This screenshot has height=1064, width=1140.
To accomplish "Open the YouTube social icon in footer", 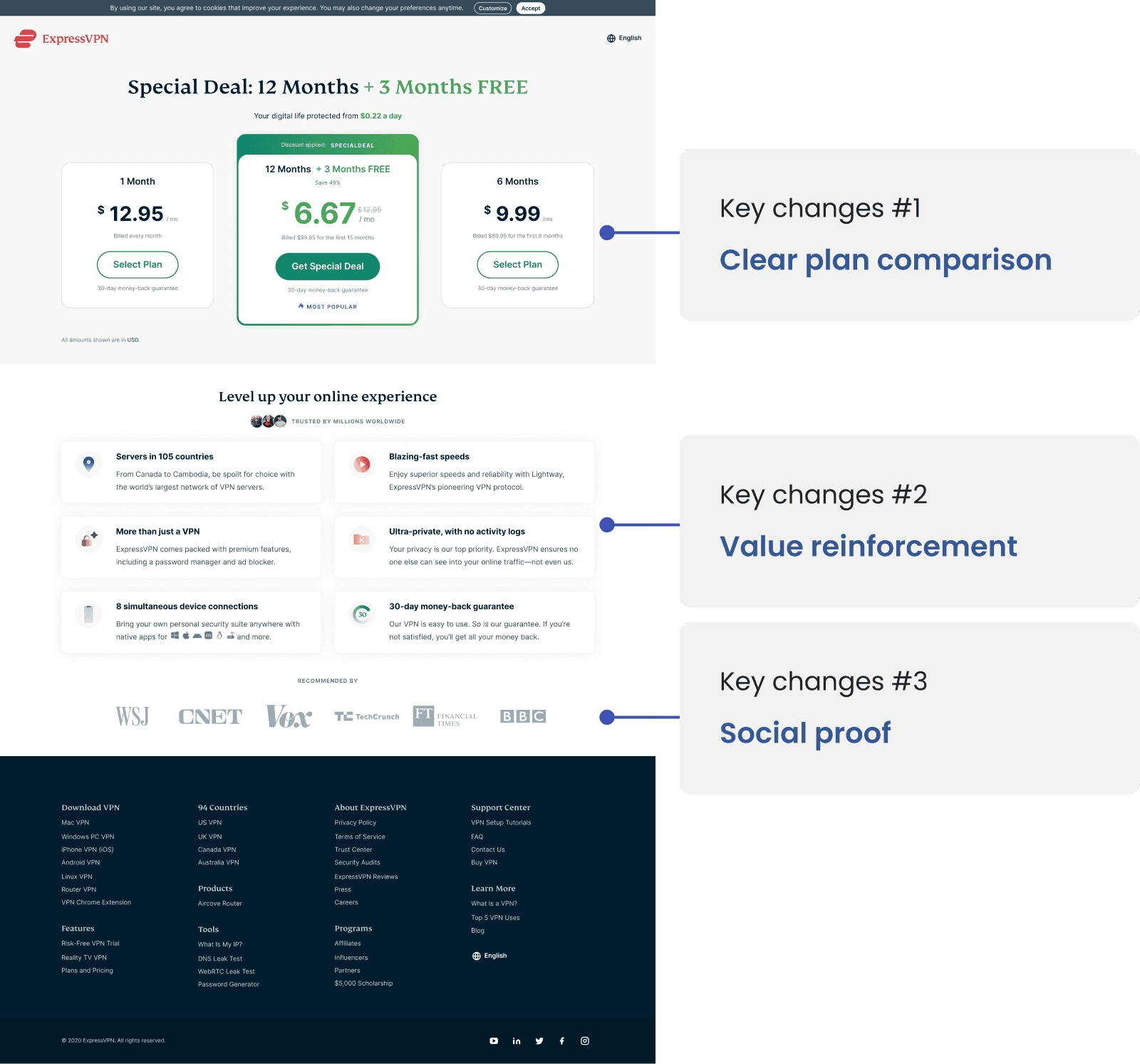I will 494,1041.
